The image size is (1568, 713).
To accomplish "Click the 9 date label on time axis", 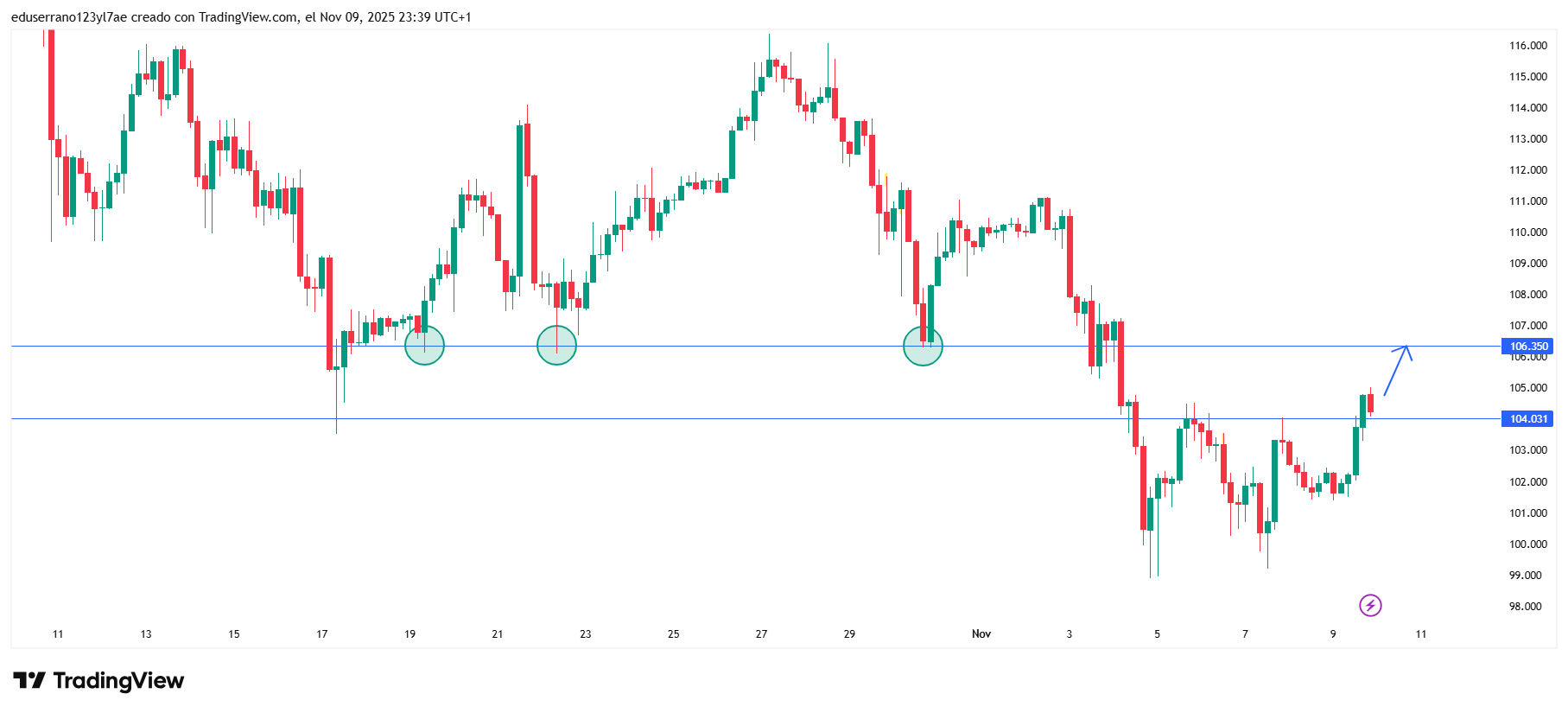I will click(x=1333, y=633).
